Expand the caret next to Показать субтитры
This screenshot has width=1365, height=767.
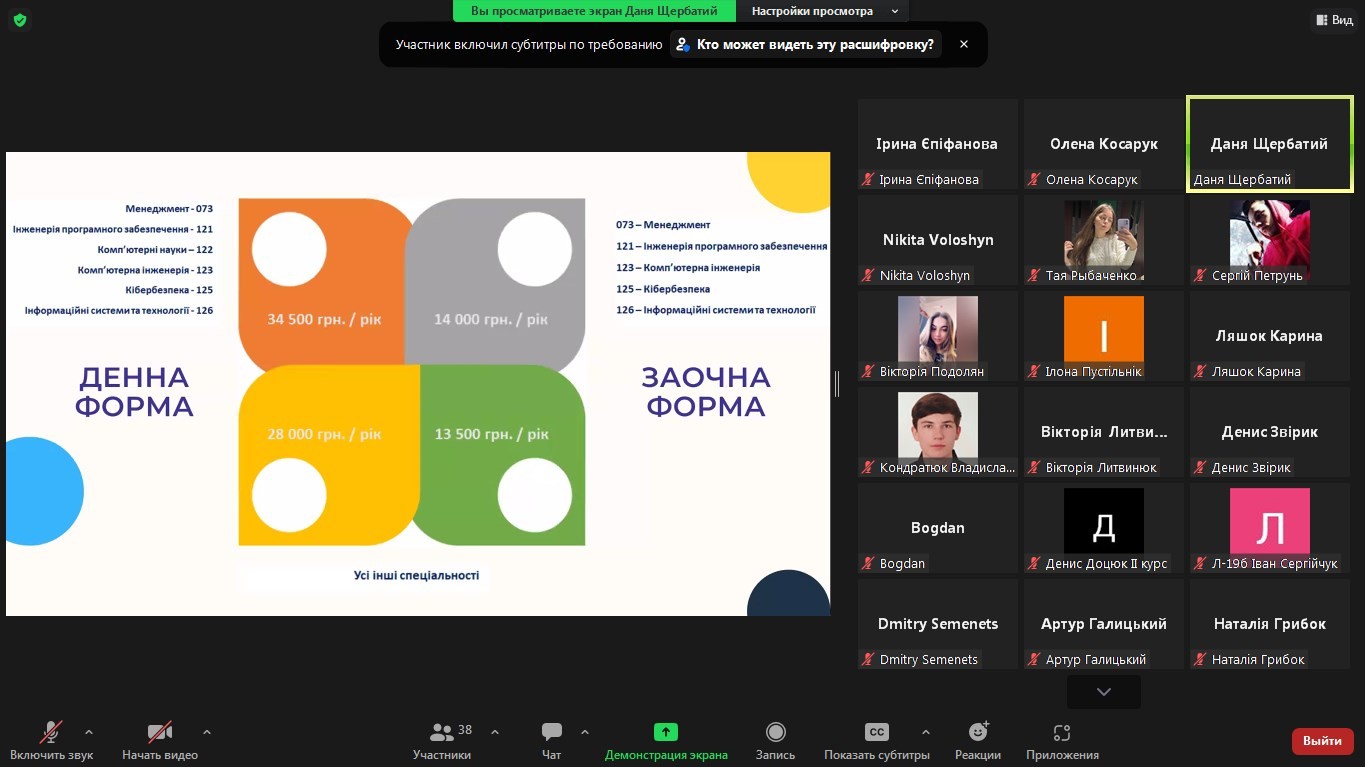click(x=926, y=732)
